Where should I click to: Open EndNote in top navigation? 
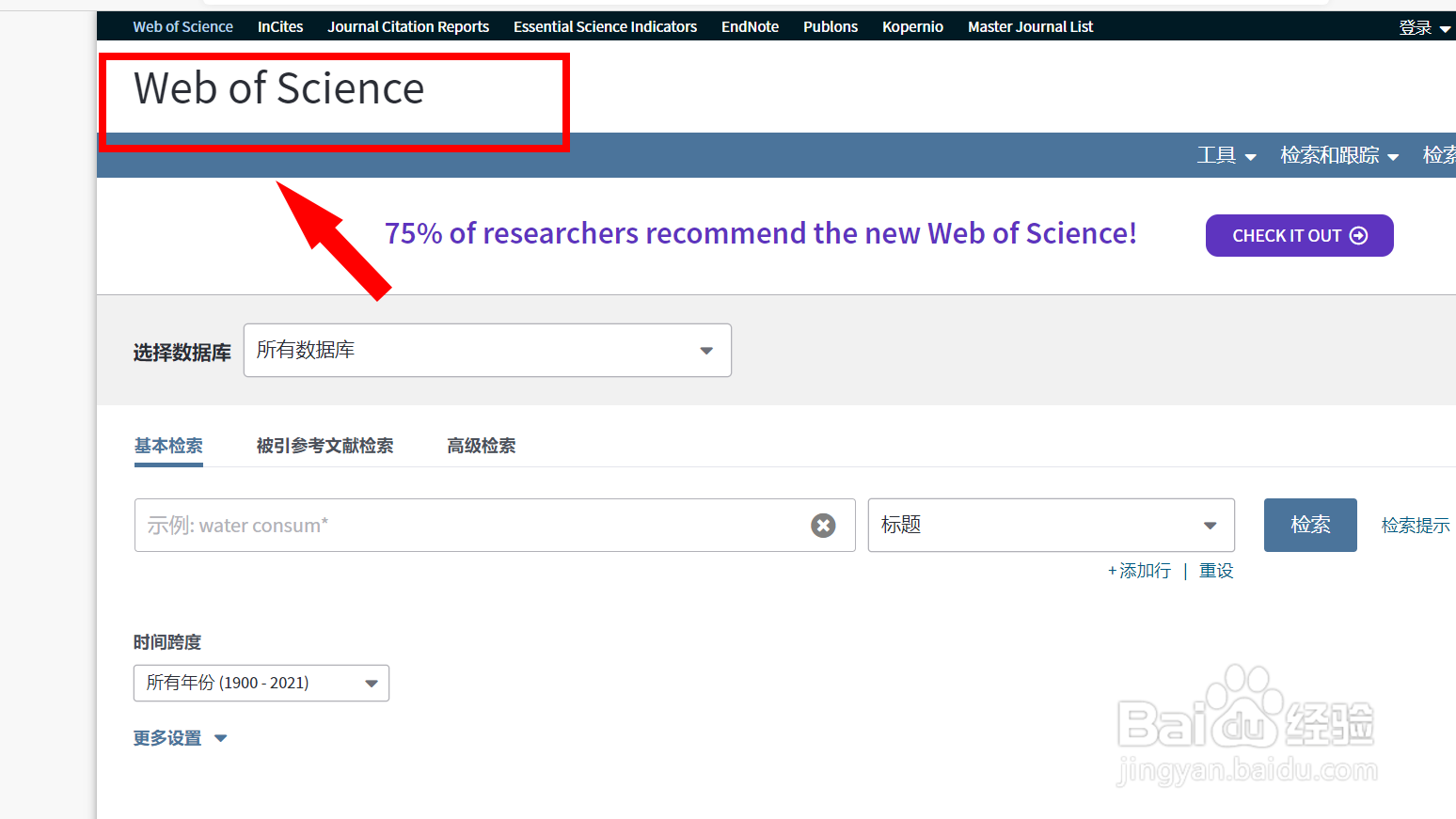[x=750, y=26]
